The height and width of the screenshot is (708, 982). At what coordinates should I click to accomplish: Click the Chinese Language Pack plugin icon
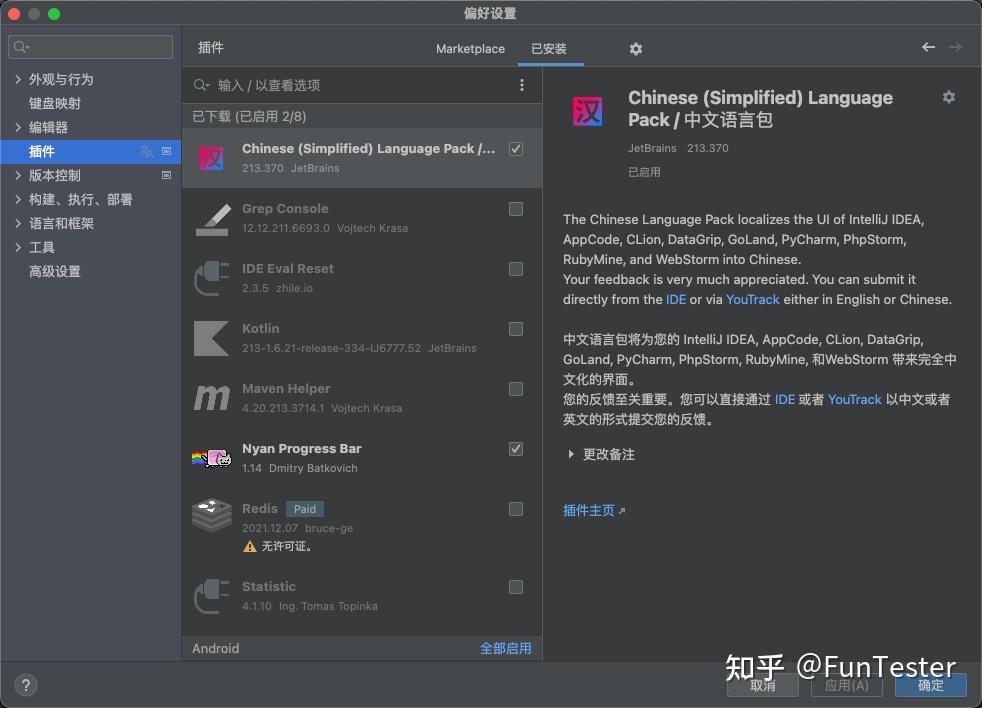tap(211, 158)
